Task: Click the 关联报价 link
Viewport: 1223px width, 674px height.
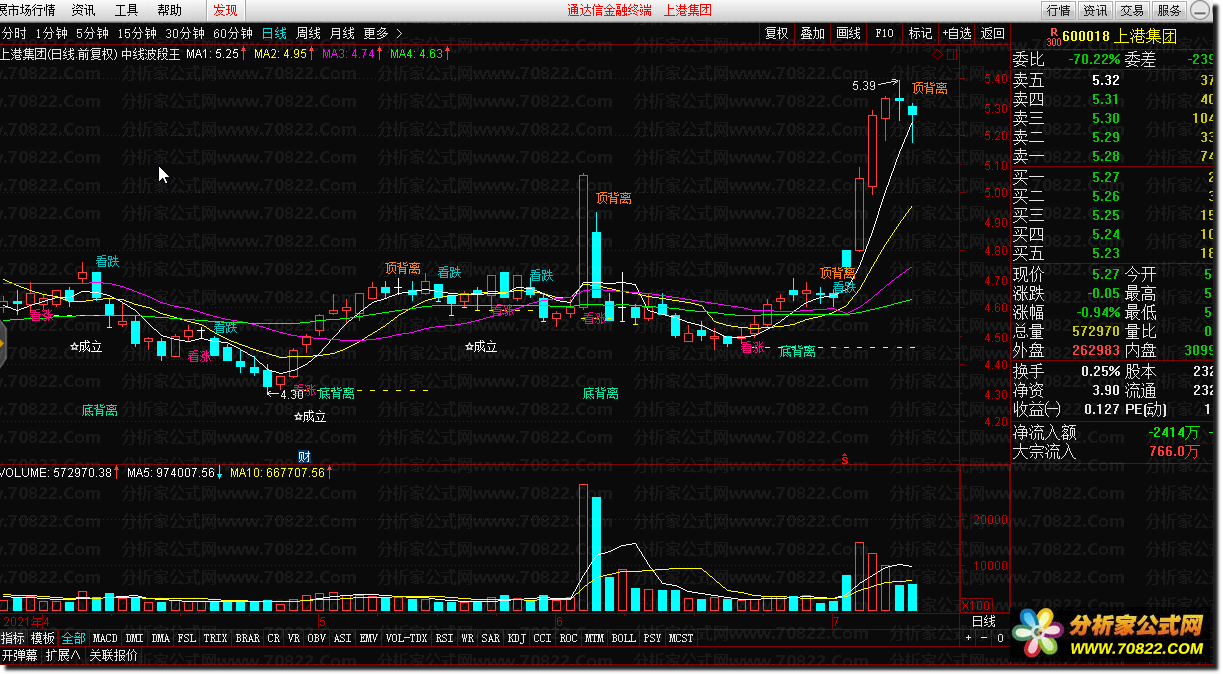Action: point(114,656)
